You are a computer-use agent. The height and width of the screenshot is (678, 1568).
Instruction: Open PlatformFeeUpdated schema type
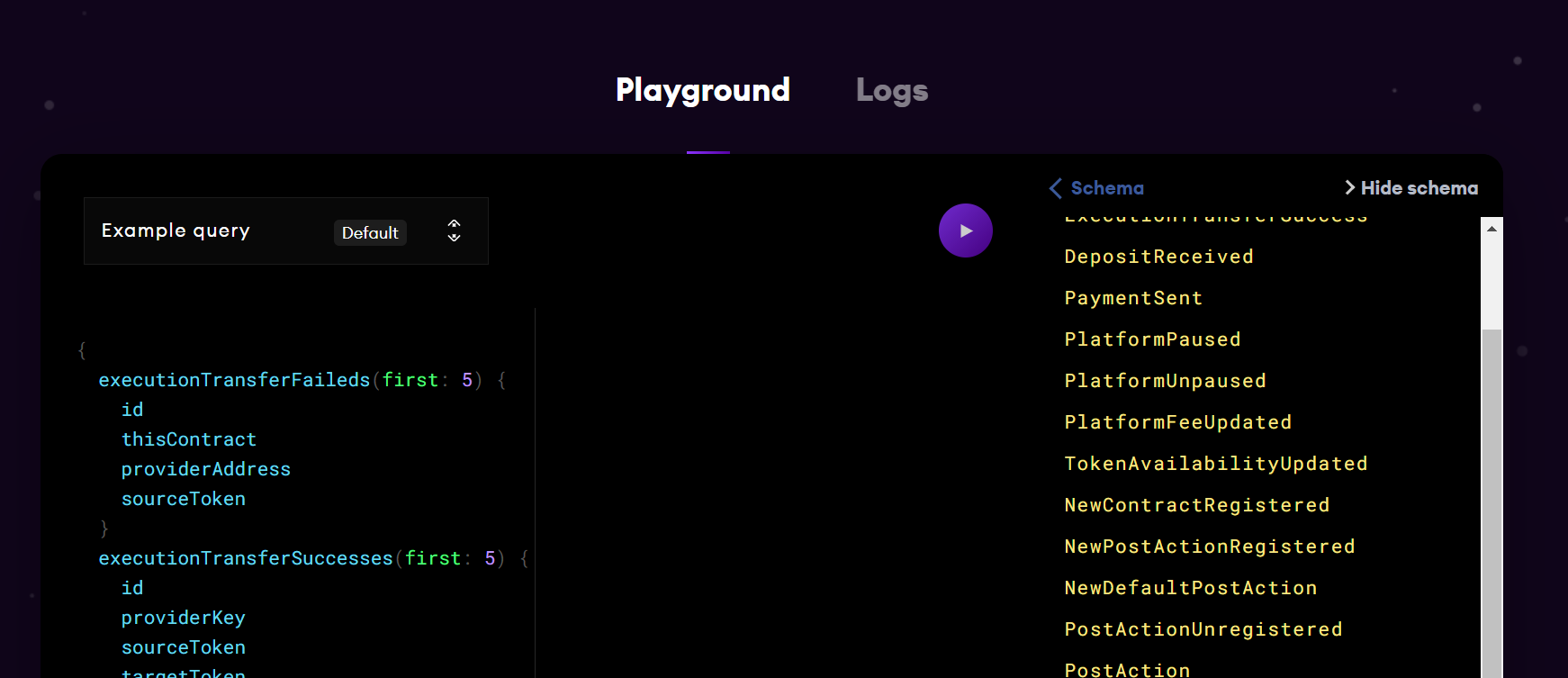click(x=1177, y=422)
